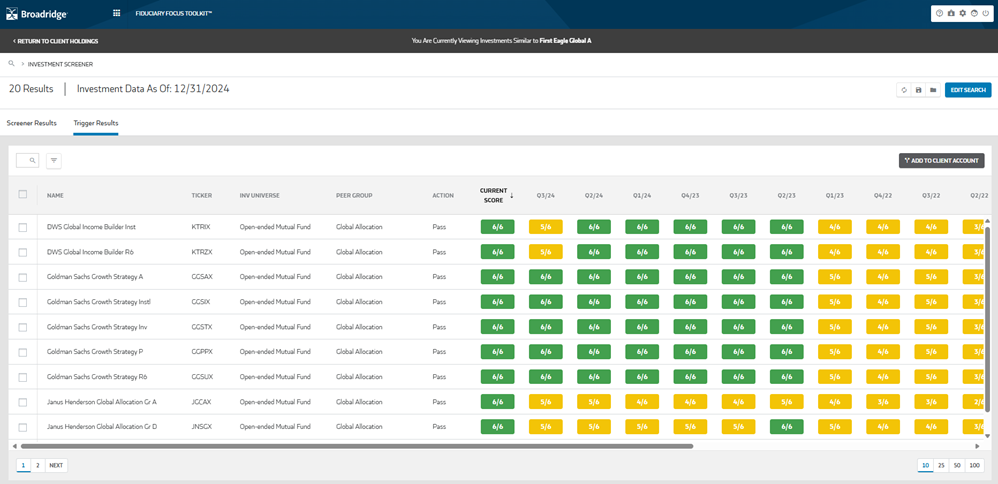Click the vertical scrollbar thumb
This screenshot has height=484, width=998.
(988, 318)
